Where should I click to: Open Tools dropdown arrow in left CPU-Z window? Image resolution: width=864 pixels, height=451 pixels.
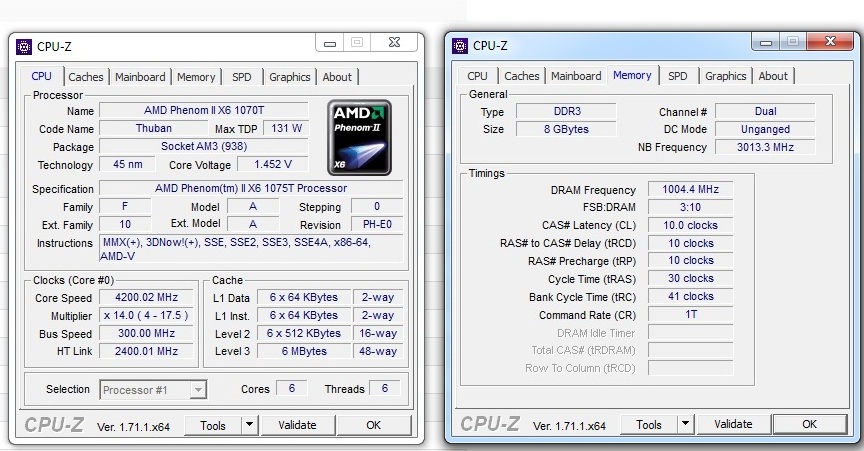pyautogui.click(x=249, y=425)
